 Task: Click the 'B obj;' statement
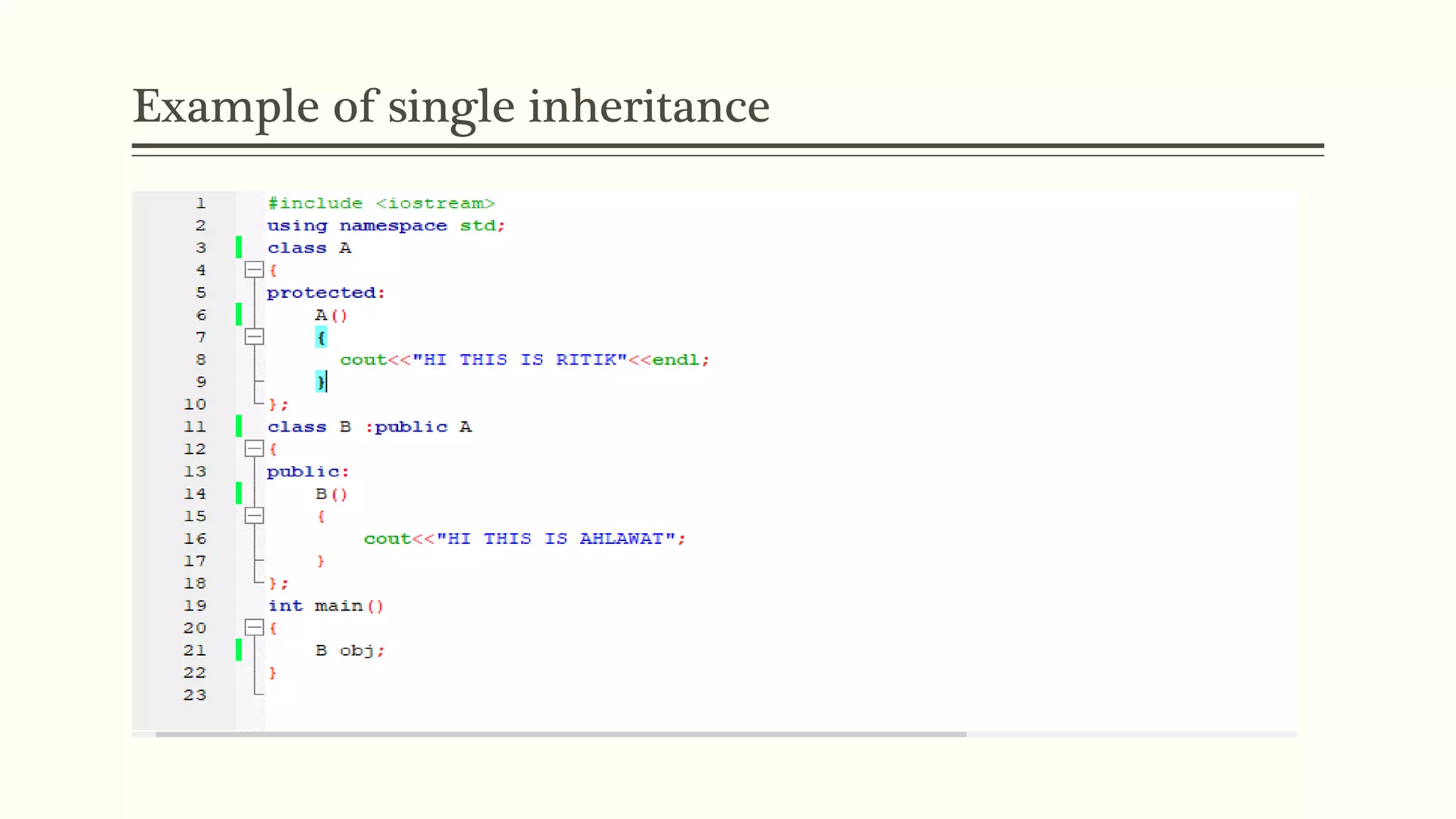350,651
